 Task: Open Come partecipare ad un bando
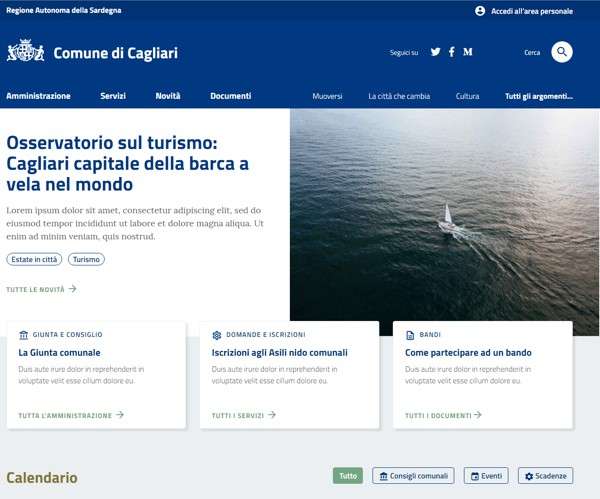coord(468,352)
